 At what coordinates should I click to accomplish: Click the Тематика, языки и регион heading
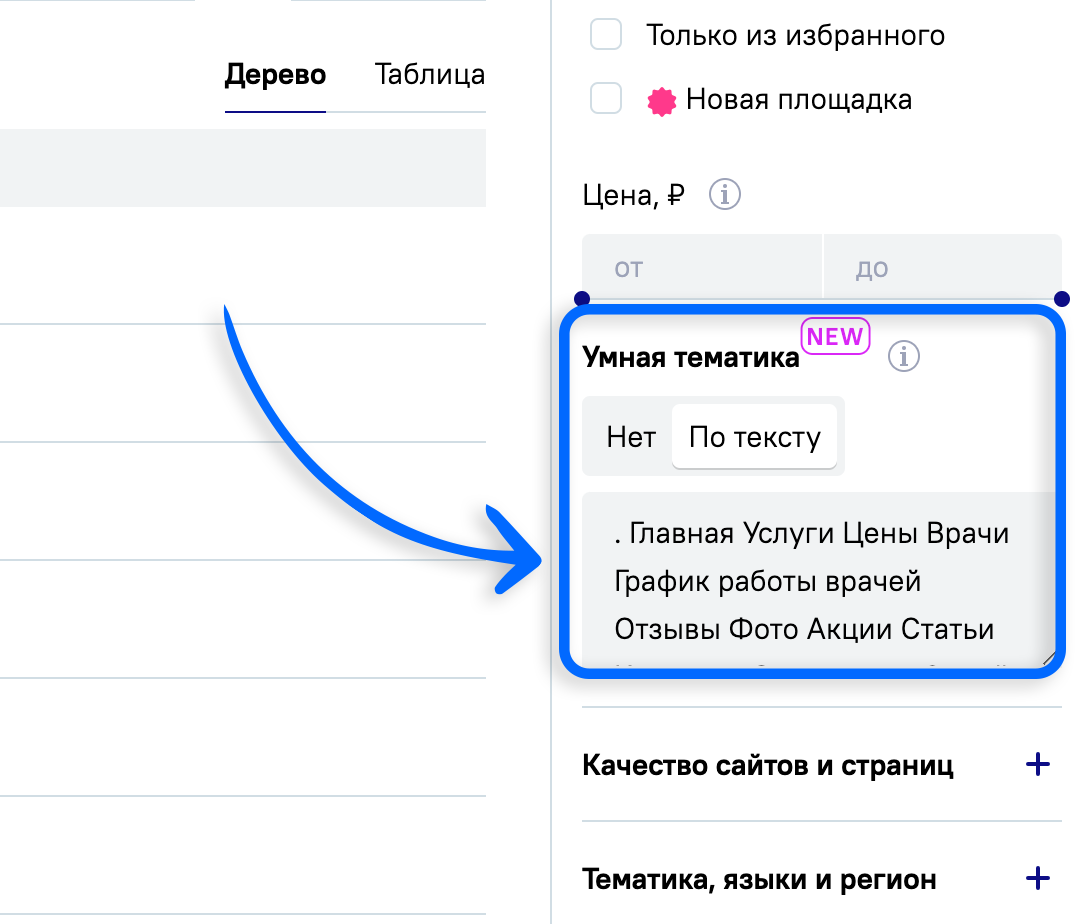pos(759,880)
